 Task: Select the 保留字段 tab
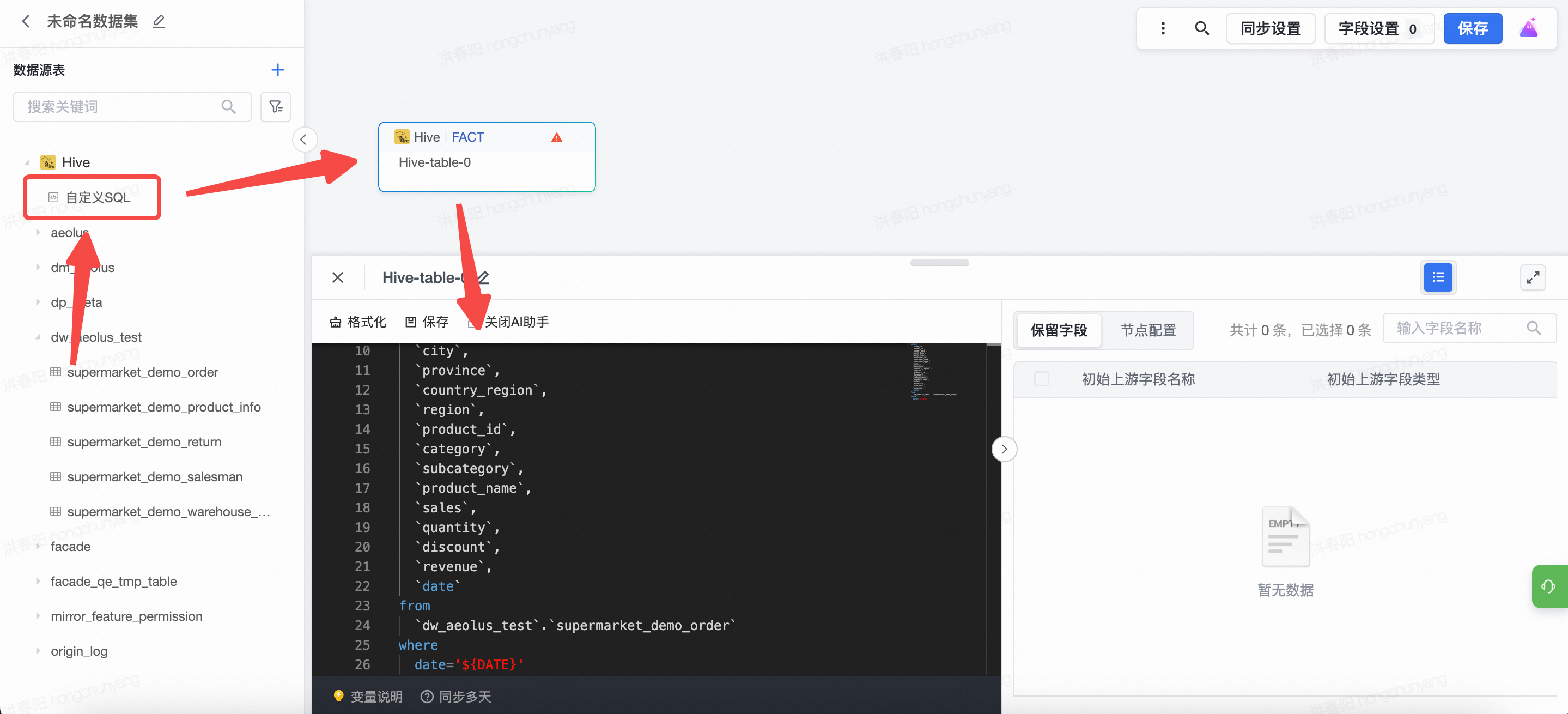click(1059, 330)
